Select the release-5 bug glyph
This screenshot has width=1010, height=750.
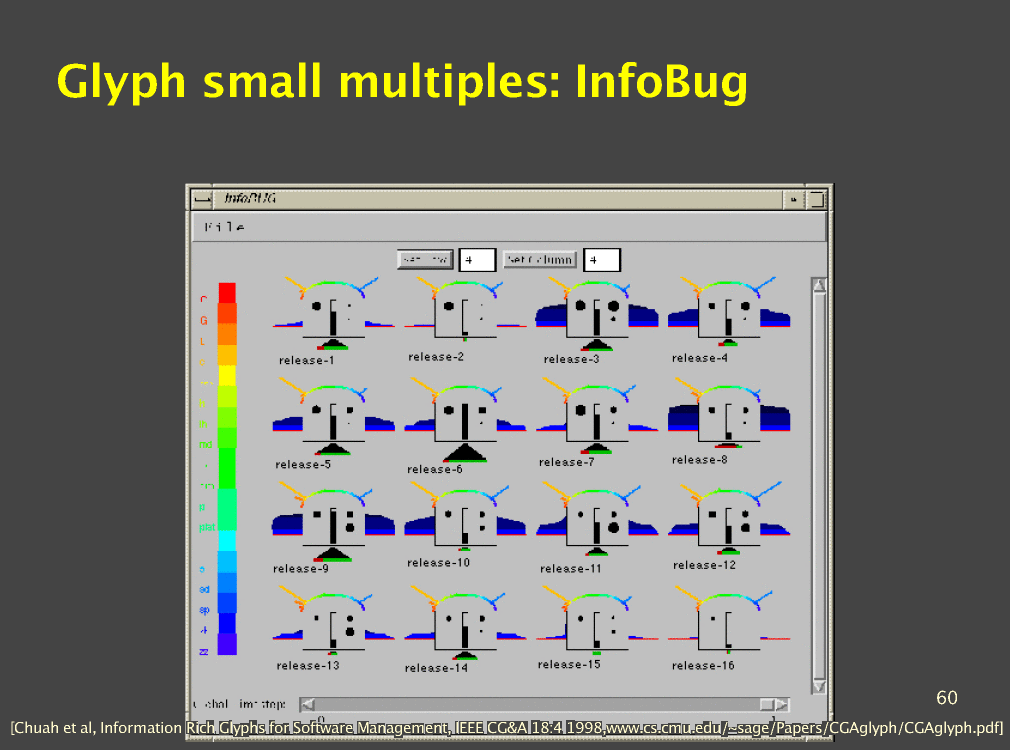(x=333, y=417)
